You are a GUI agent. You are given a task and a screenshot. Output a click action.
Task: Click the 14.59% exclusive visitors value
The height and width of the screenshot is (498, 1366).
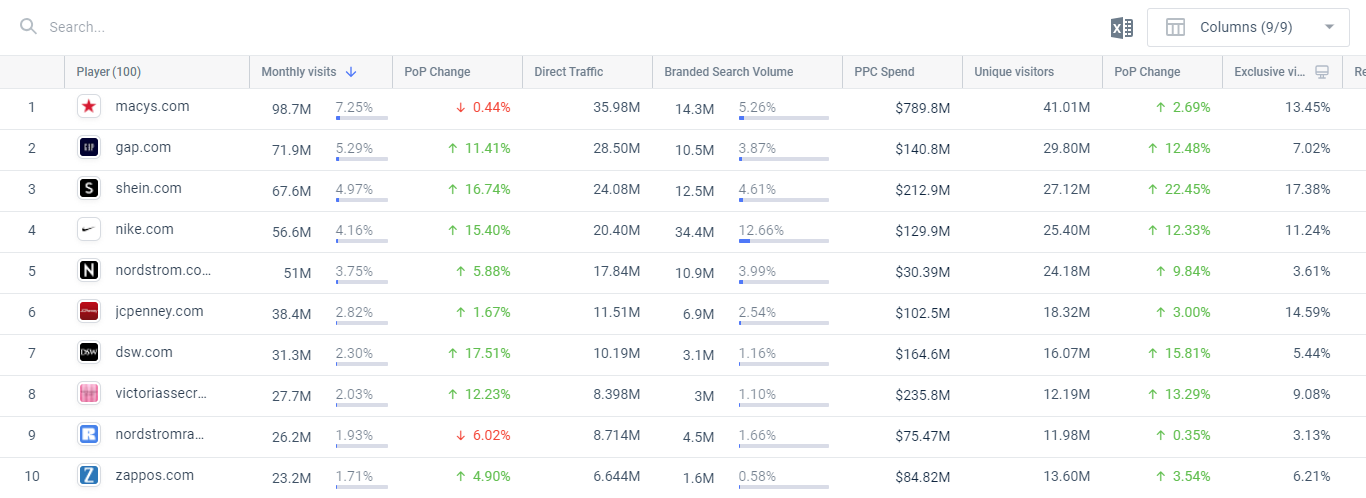[1308, 312]
